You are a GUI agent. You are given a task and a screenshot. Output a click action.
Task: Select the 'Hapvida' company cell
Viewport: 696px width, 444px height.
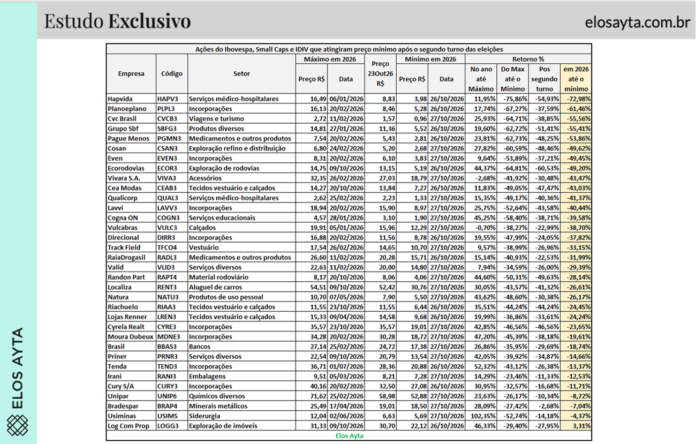(x=131, y=99)
